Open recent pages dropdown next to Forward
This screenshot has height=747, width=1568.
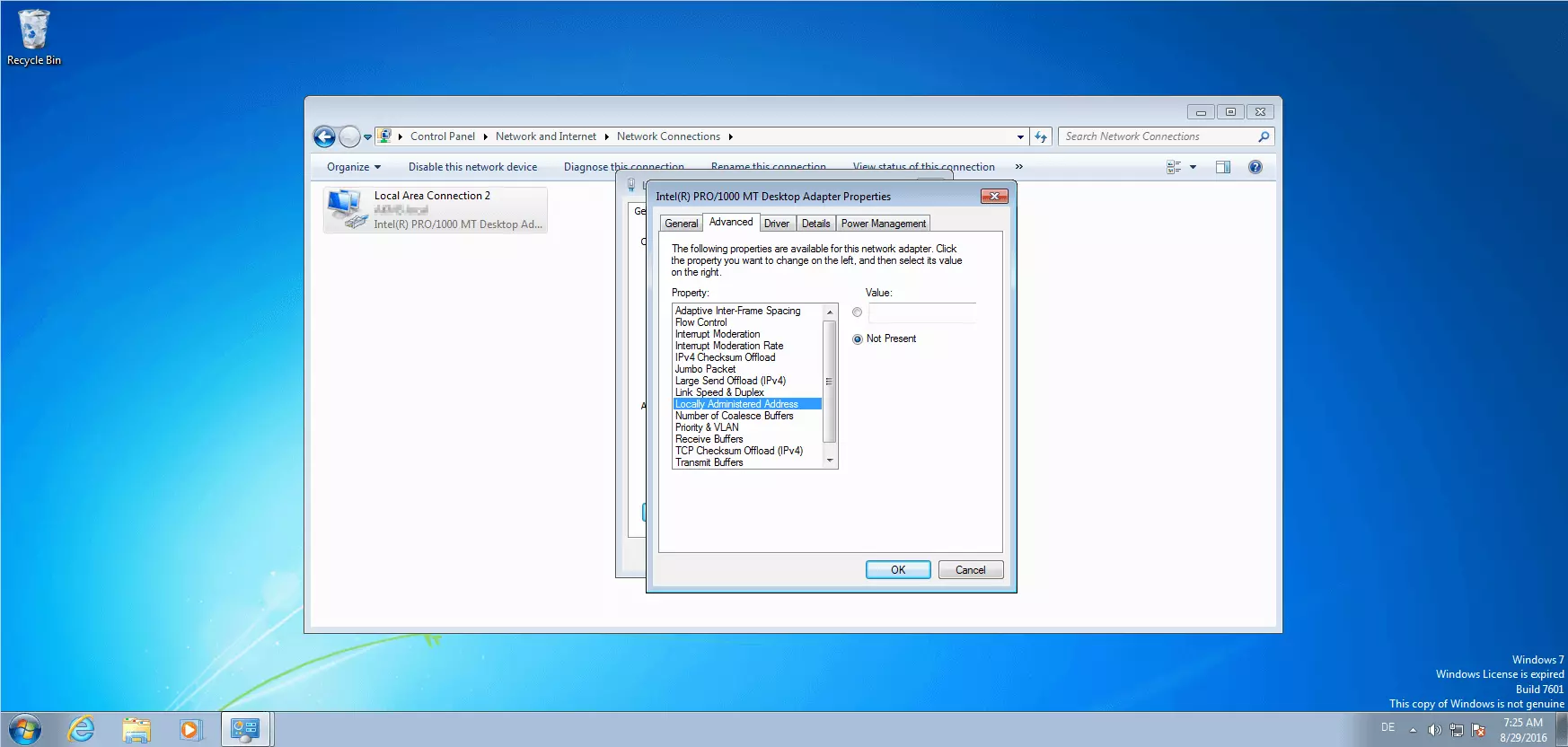[x=367, y=137]
